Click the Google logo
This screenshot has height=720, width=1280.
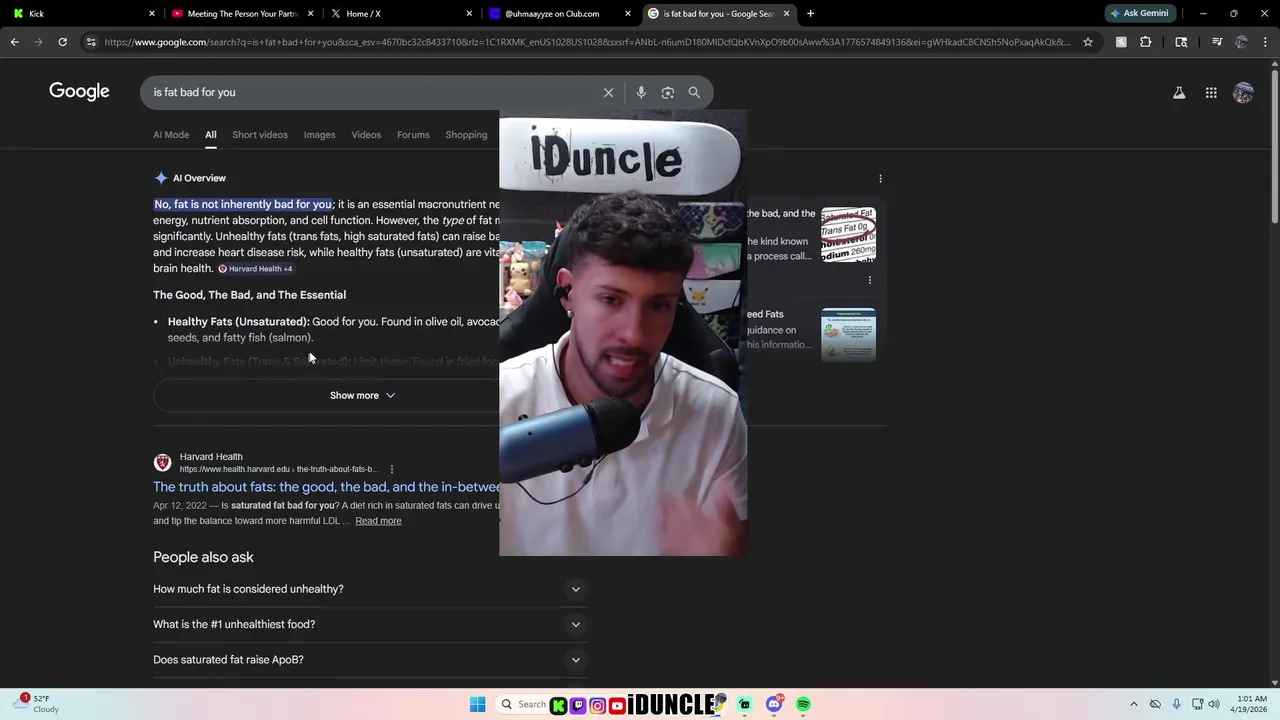(79, 92)
